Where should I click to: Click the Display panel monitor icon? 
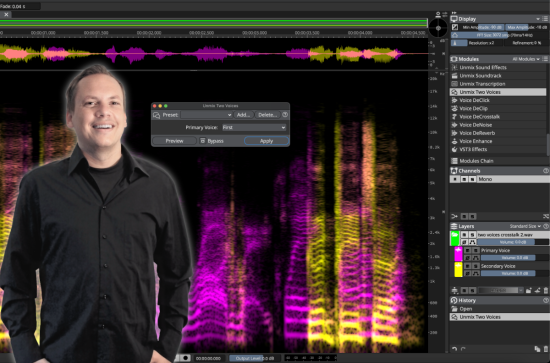pos(454,19)
